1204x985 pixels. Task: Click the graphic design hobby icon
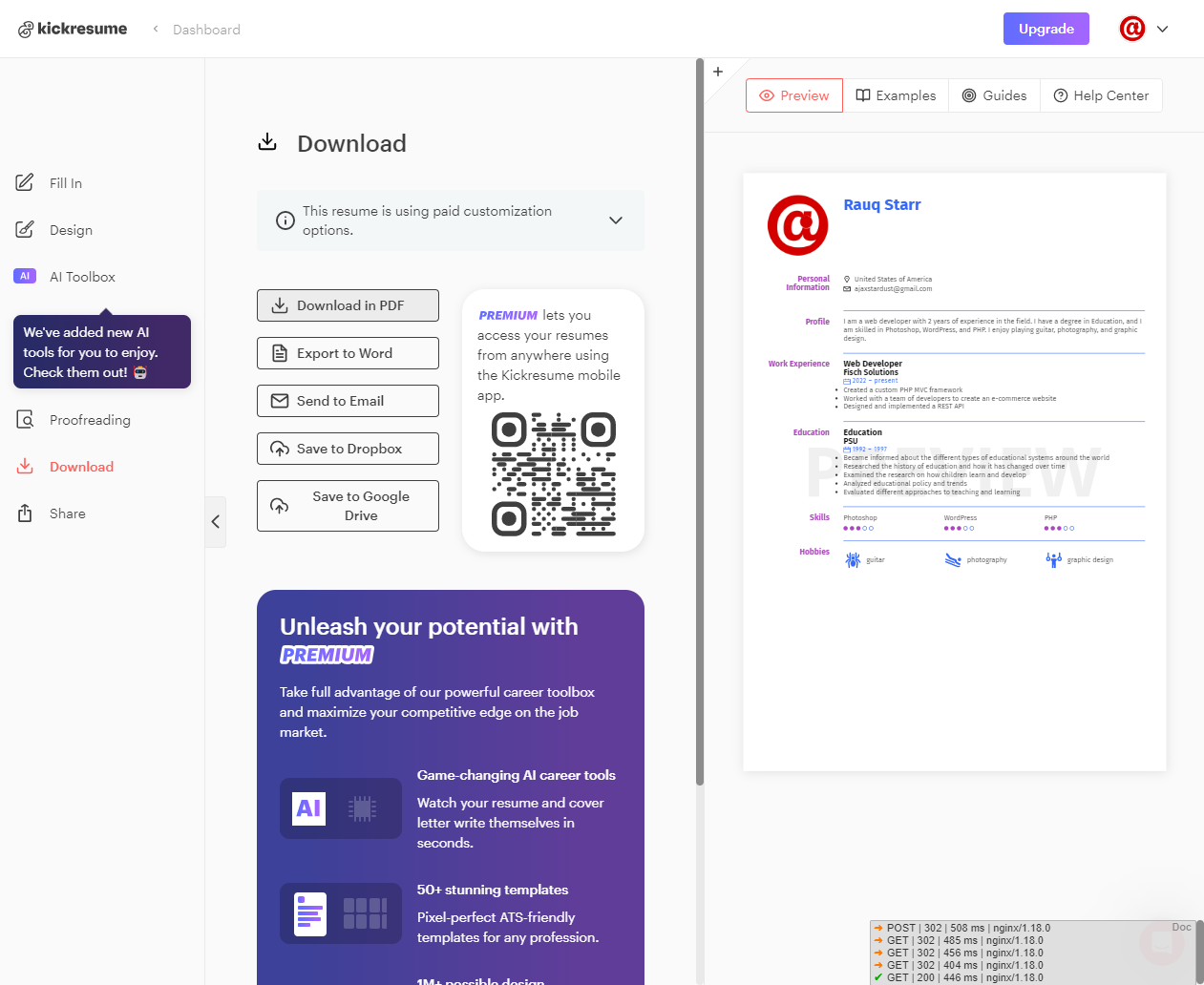pos(1053,560)
